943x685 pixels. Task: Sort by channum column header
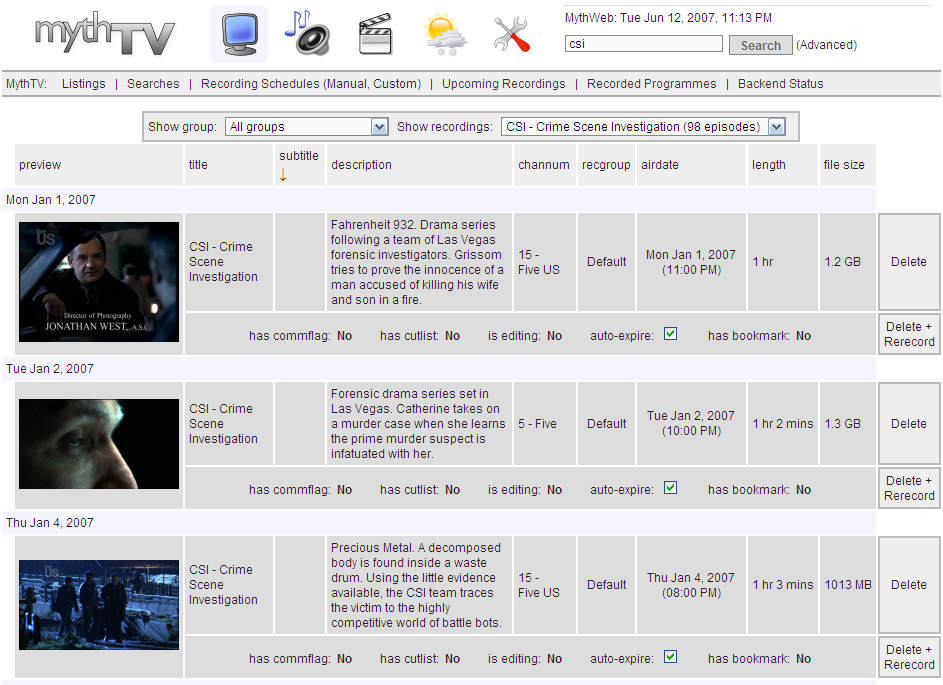(544, 165)
